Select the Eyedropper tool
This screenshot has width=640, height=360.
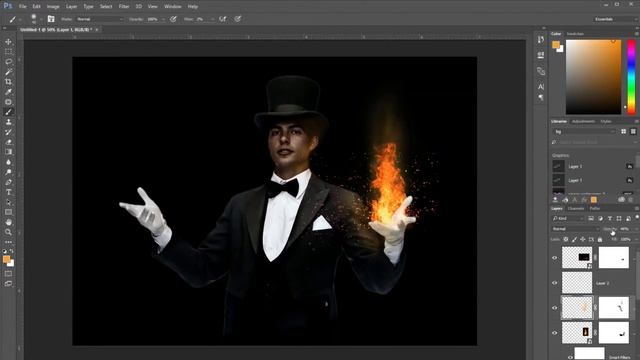[x=8, y=92]
